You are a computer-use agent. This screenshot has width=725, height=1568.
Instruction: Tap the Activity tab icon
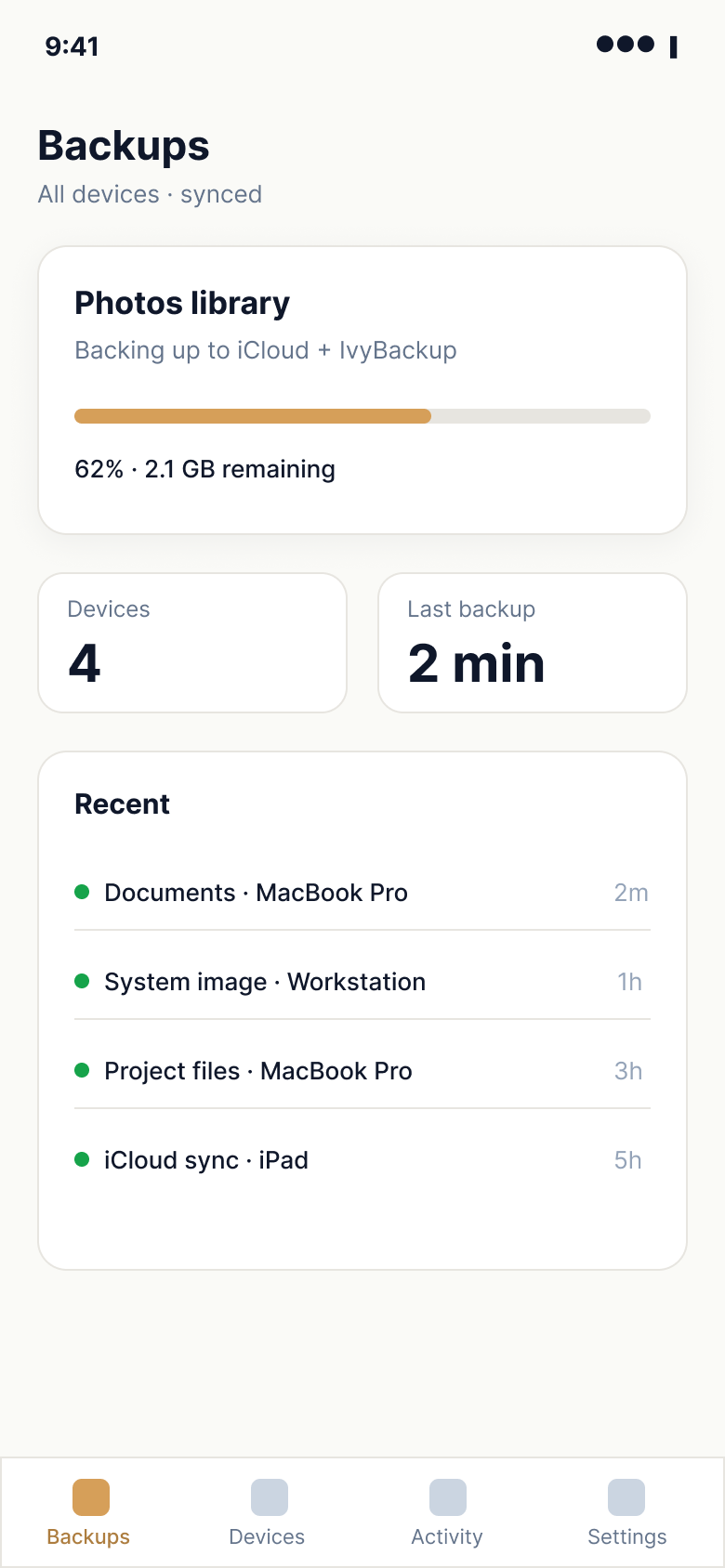tap(448, 1497)
